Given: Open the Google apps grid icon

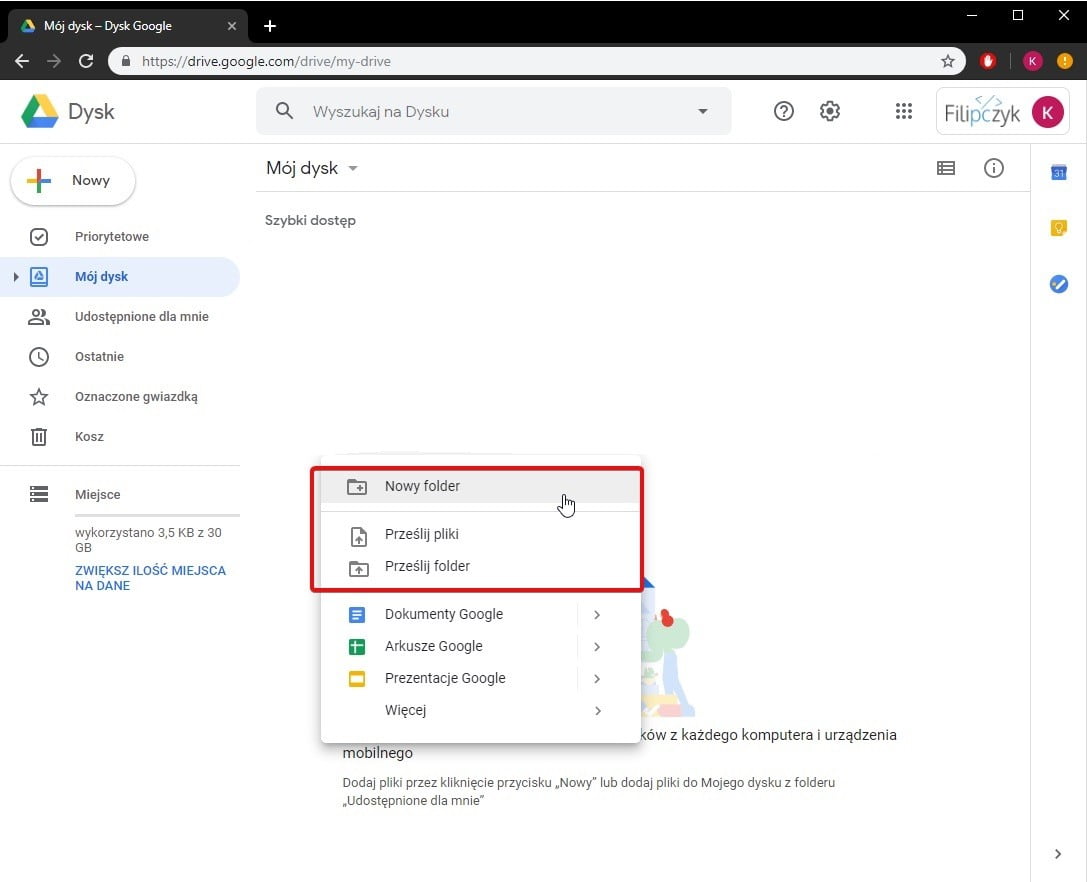Looking at the screenshot, I should point(903,112).
